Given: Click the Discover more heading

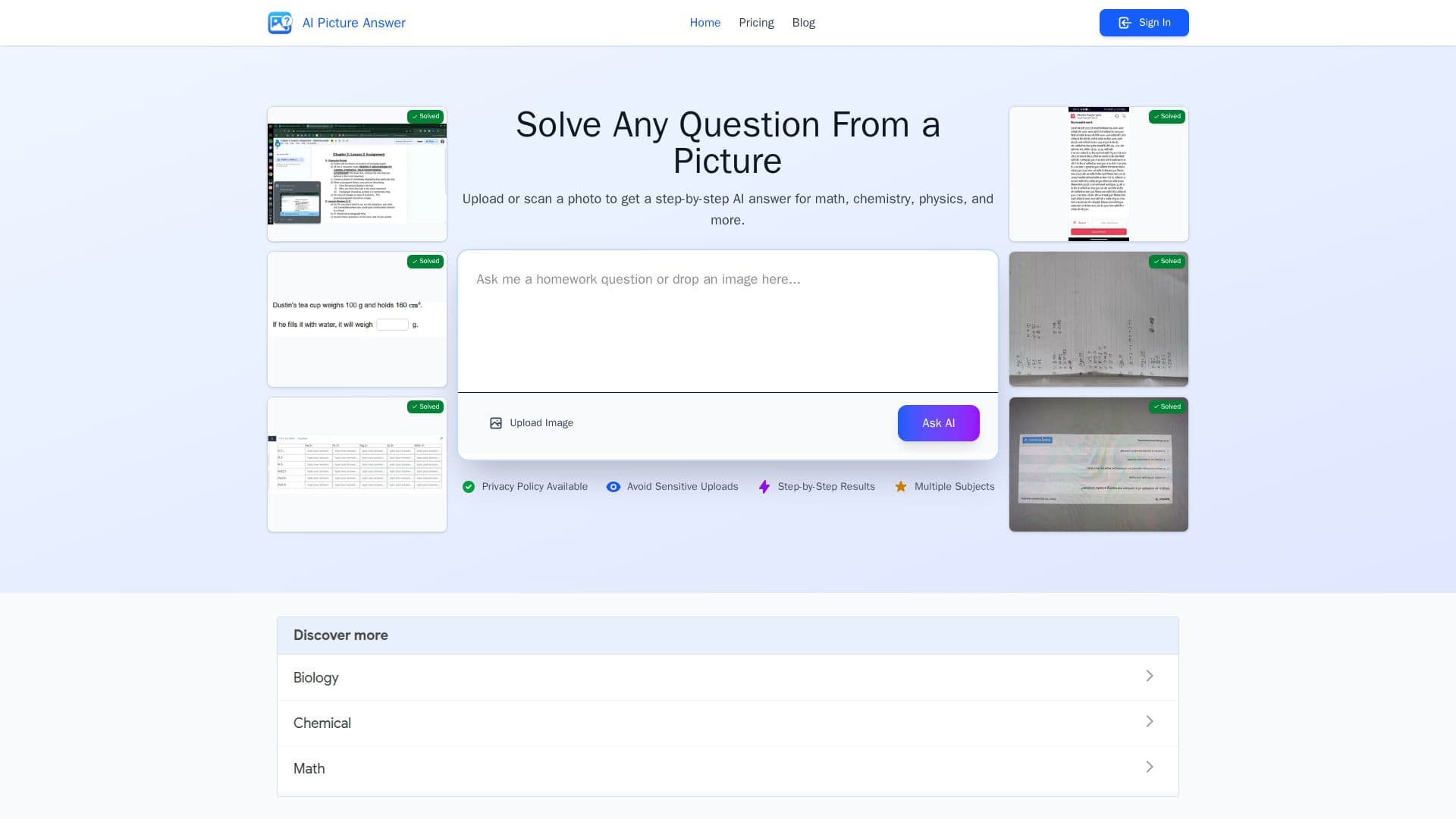Looking at the screenshot, I should 340,635.
